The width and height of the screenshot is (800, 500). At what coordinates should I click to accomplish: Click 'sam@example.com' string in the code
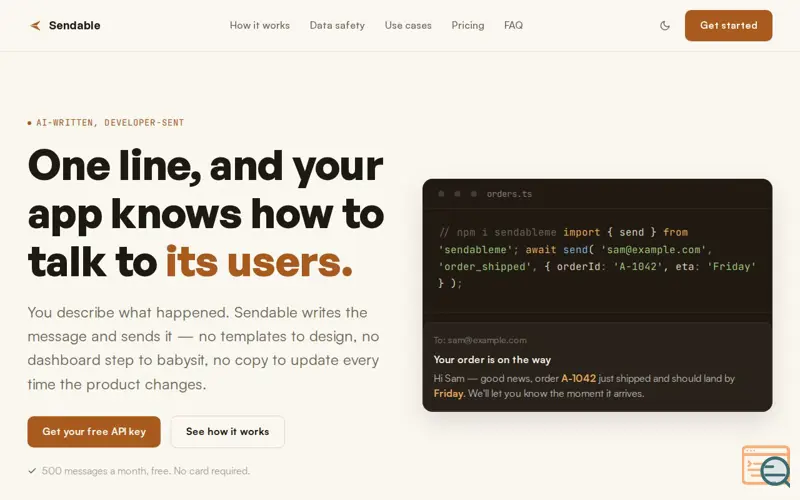[x=654, y=249]
